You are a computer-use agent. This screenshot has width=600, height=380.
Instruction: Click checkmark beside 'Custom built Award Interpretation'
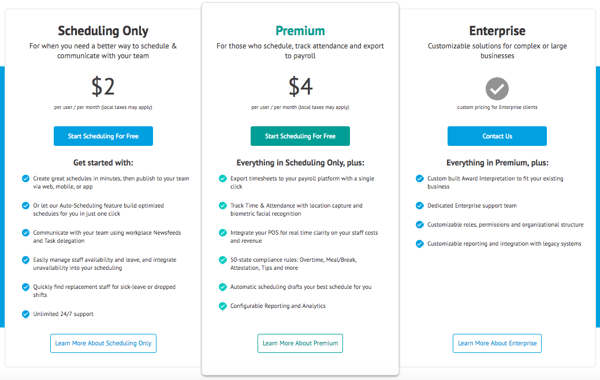pos(420,178)
